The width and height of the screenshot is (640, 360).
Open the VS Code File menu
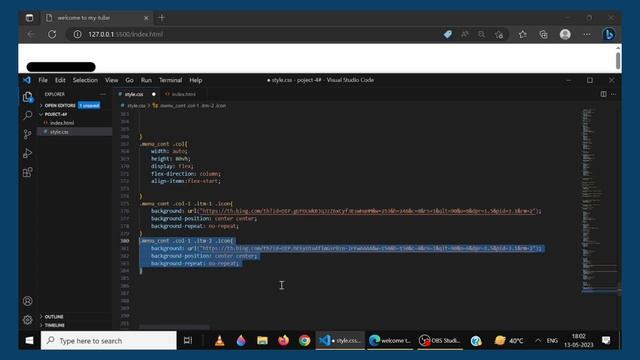[x=43, y=80]
